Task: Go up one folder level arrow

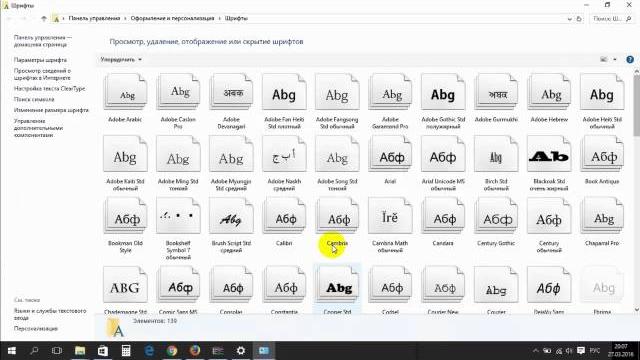Action: [x=44, y=18]
